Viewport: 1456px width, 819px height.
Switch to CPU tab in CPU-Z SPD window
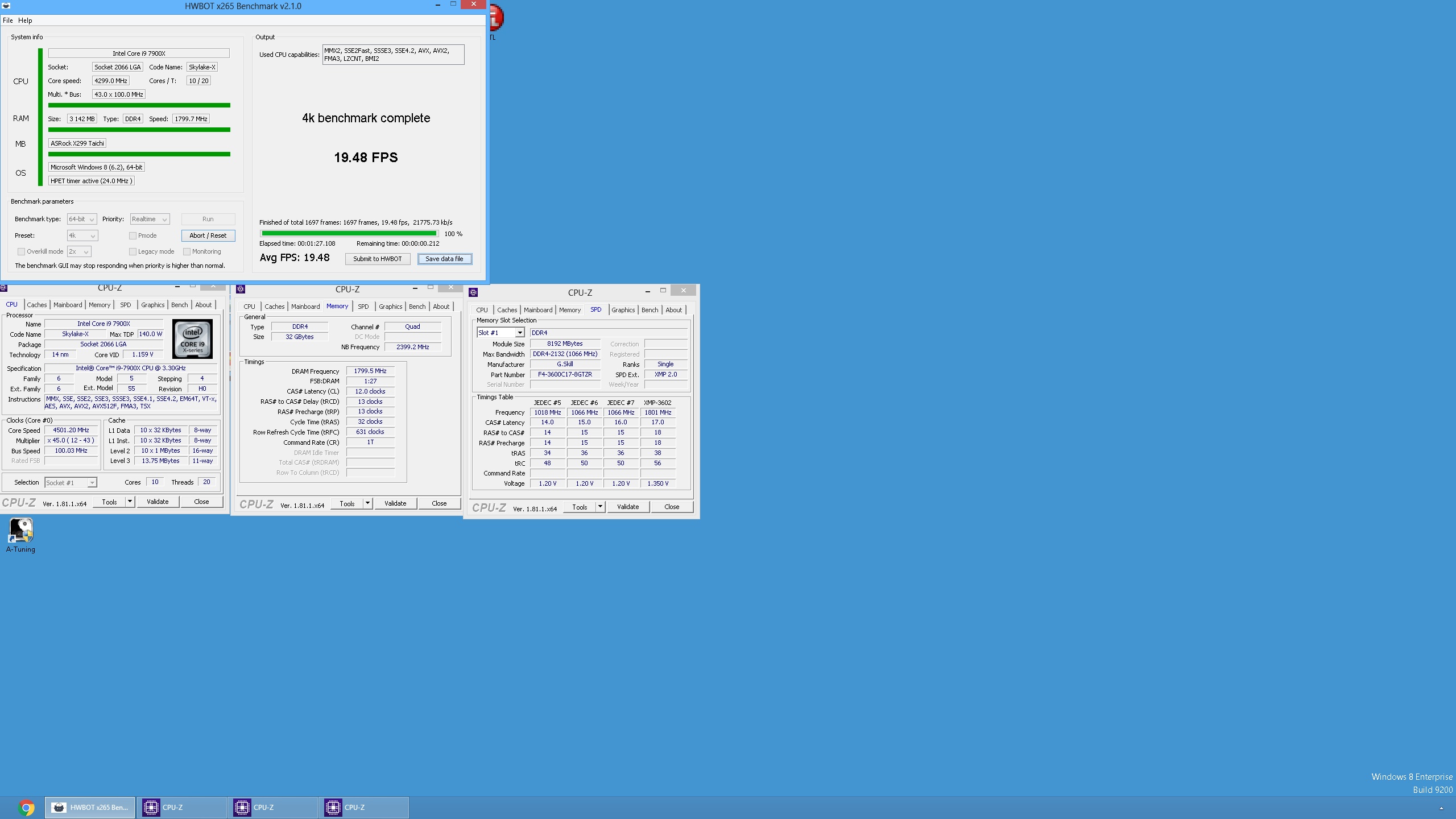(482, 310)
